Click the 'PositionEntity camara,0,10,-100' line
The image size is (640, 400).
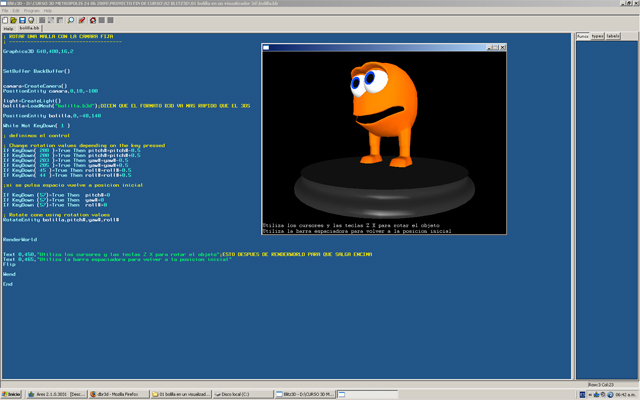[51, 91]
